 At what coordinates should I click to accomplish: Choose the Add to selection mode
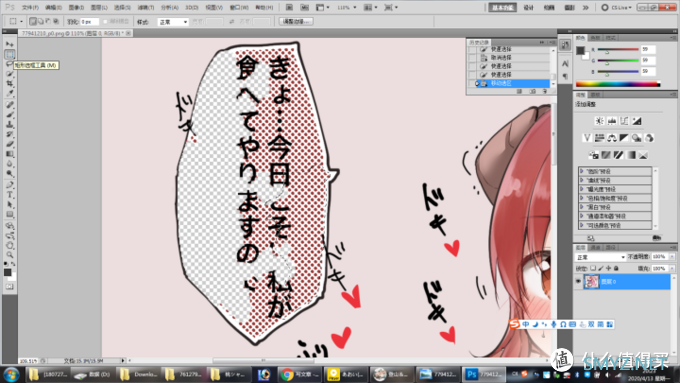41,21
